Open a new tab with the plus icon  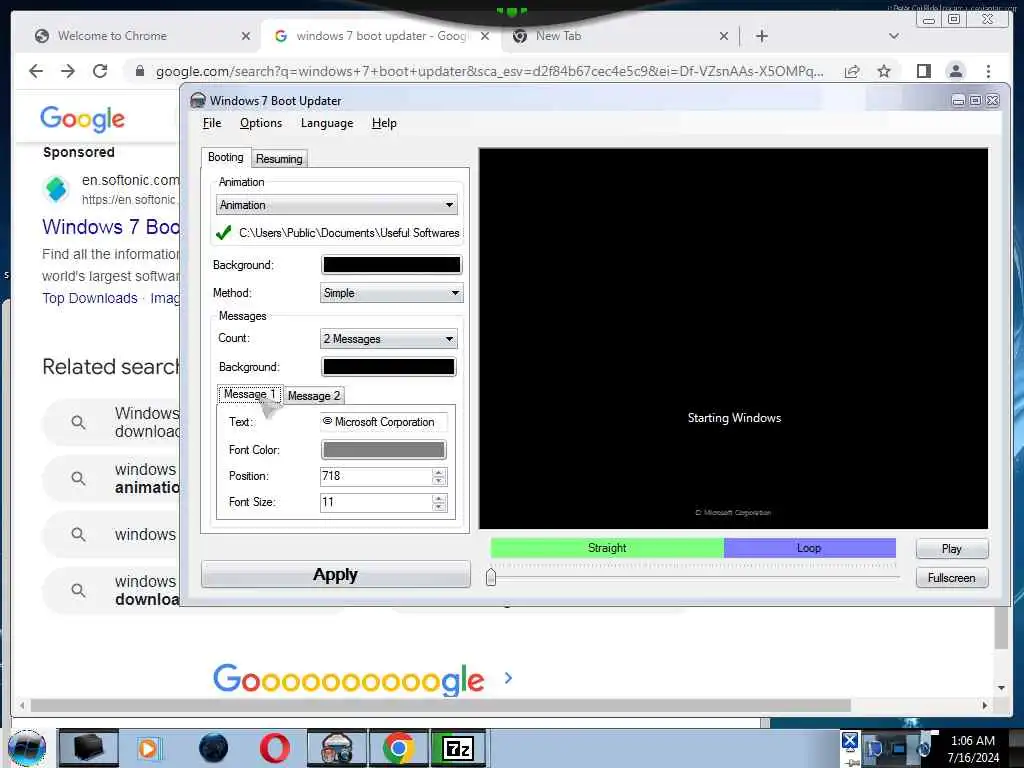[x=761, y=36]
